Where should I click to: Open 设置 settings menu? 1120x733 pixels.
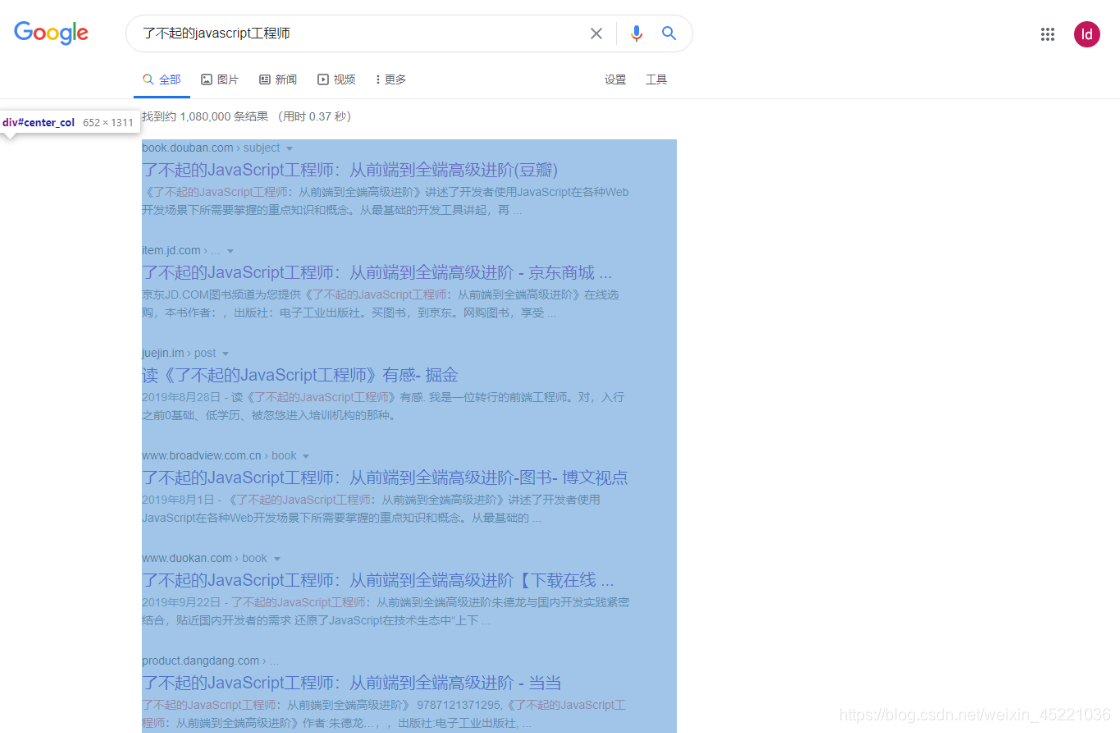(x=614, y=79)
